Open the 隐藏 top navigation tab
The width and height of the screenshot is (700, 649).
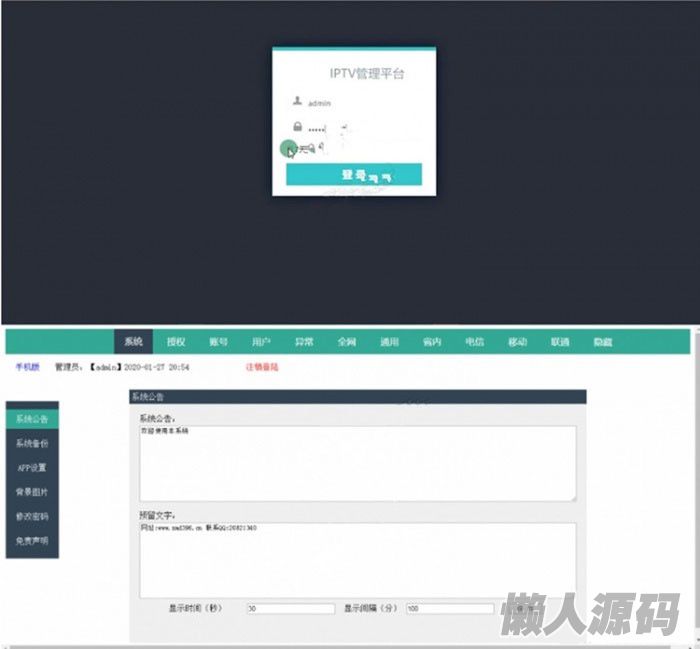(x=603, y=342)
